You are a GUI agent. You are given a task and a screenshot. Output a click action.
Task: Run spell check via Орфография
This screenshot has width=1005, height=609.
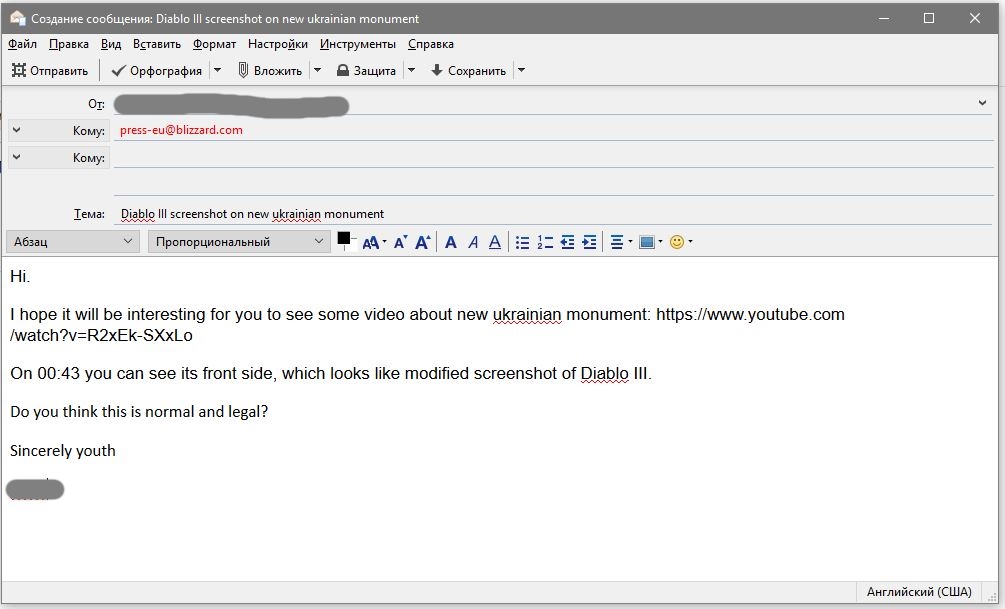[x=156, y=71]
